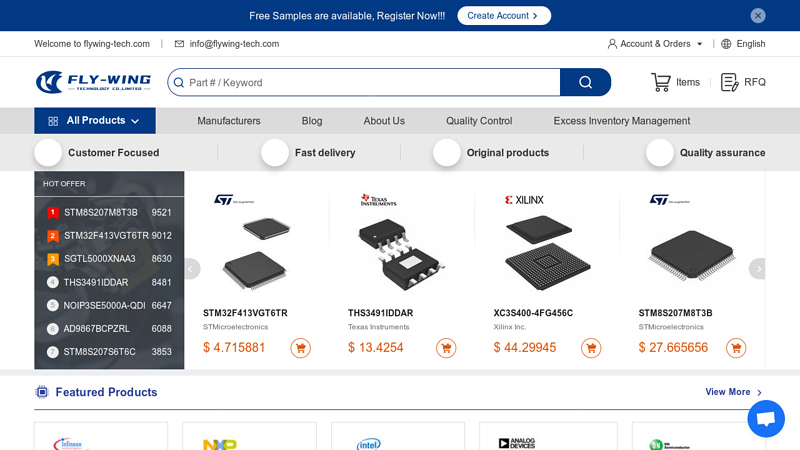Open the Analog Devices featured brand card
Image resolution: width=800 pixels, height=450 pixels.
548,436
